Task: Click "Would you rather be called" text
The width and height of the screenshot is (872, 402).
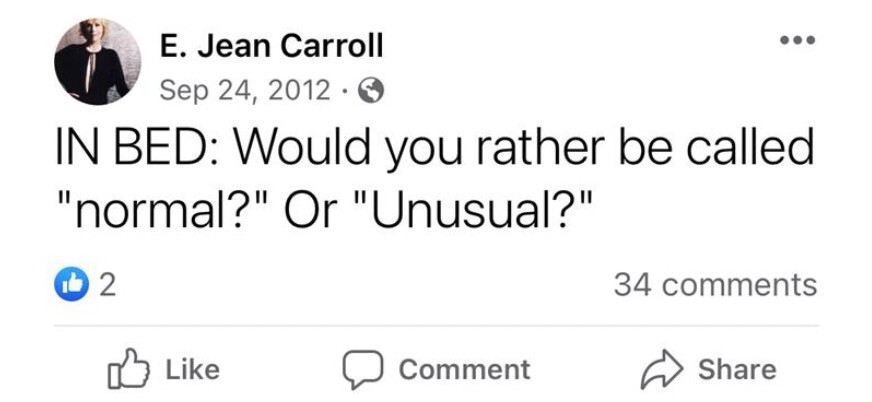Action: click(523, 147)
